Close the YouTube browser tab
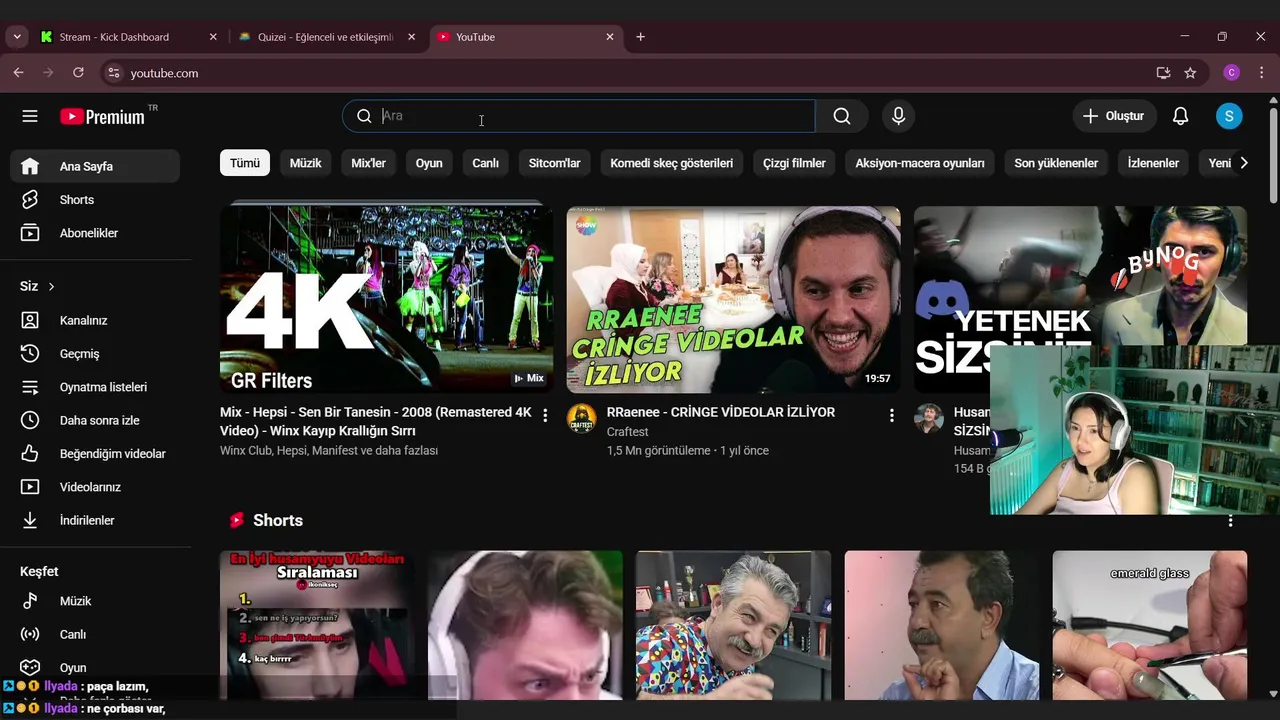Viewport: 1280px width, 720px height. [610, 37]
